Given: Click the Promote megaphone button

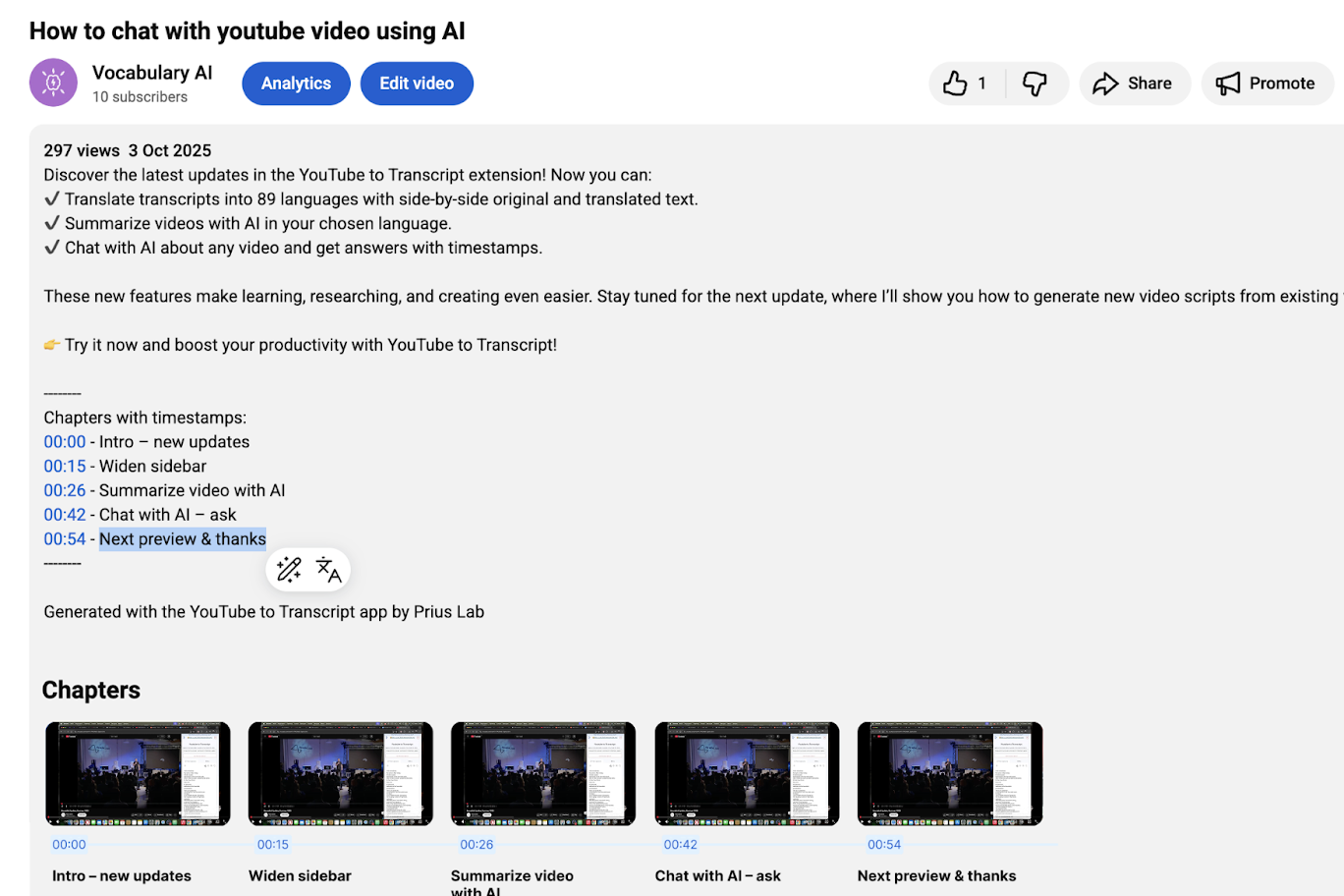Looking at the screenshot, I should 1266,84.
